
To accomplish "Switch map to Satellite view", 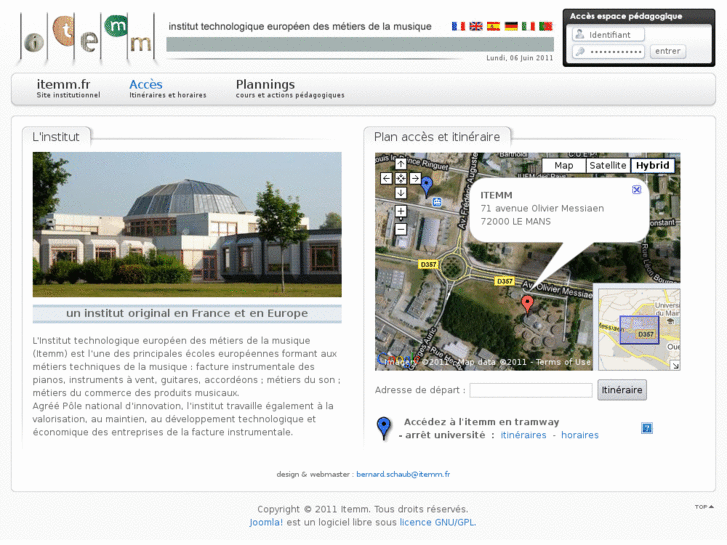I will pyautogui.click(x=607, y=166).
